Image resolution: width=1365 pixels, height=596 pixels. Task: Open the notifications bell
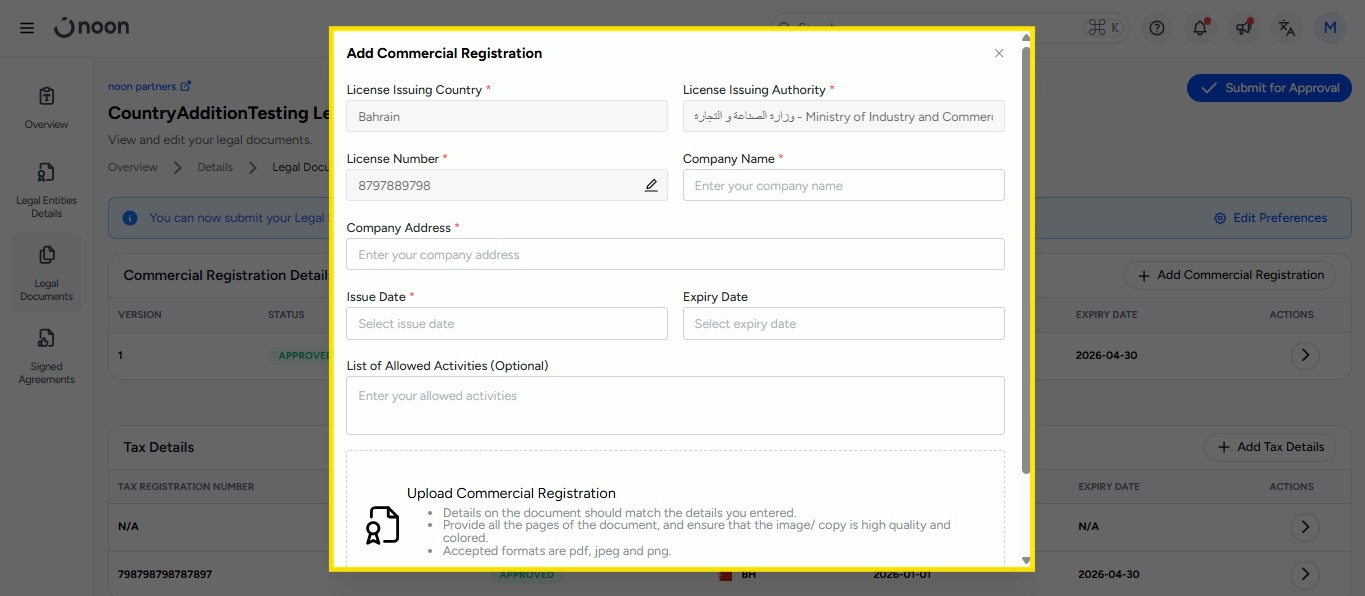point(1200,28)
